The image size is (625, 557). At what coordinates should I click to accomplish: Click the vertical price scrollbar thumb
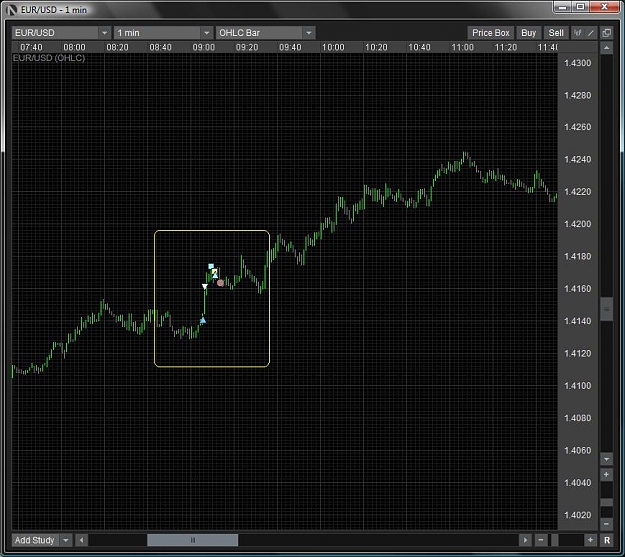pos(606,309)
